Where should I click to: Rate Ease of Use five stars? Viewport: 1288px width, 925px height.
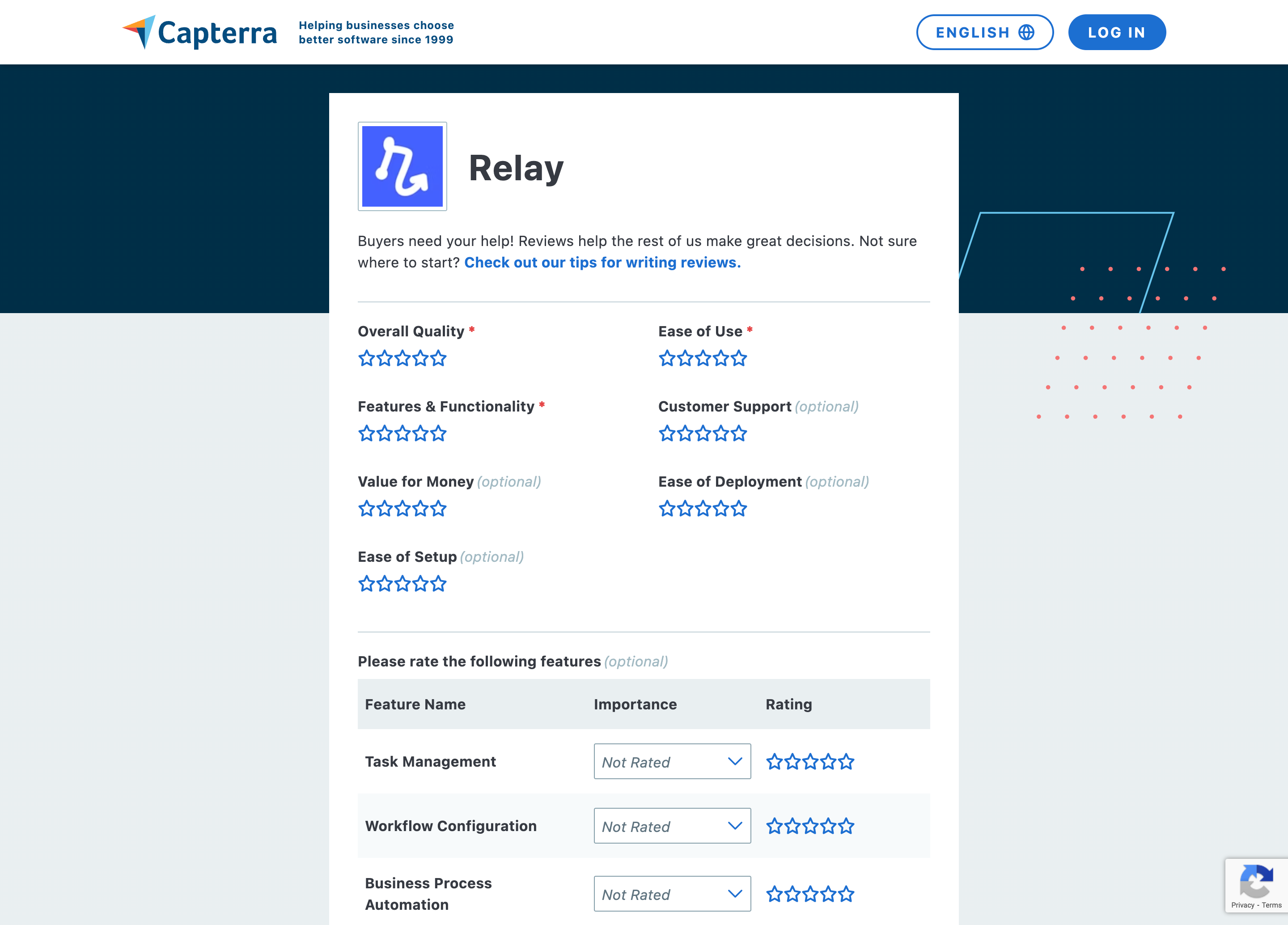tap(739, 358)
